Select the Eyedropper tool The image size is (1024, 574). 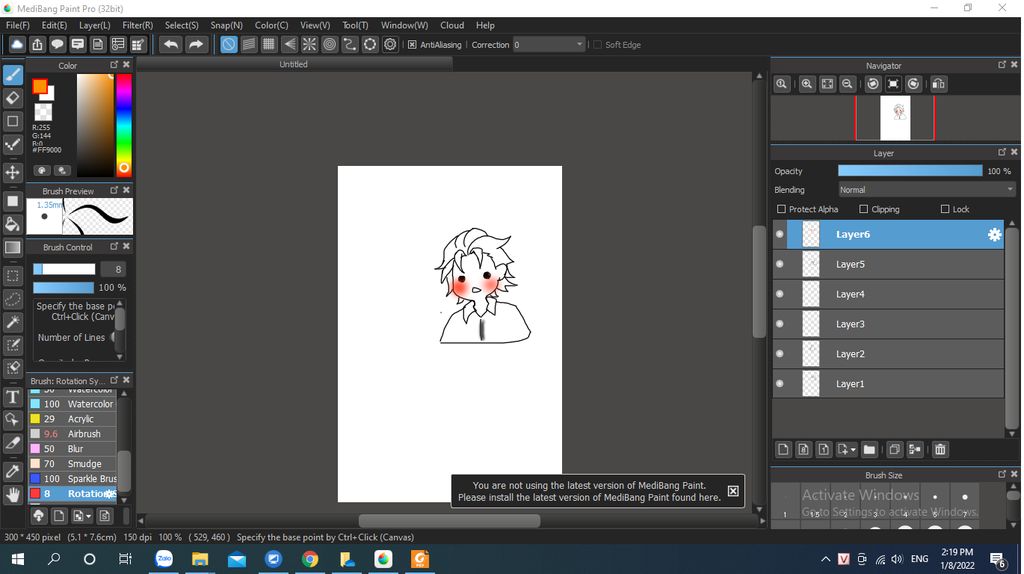pyautogui.click(x=12, y=471)
